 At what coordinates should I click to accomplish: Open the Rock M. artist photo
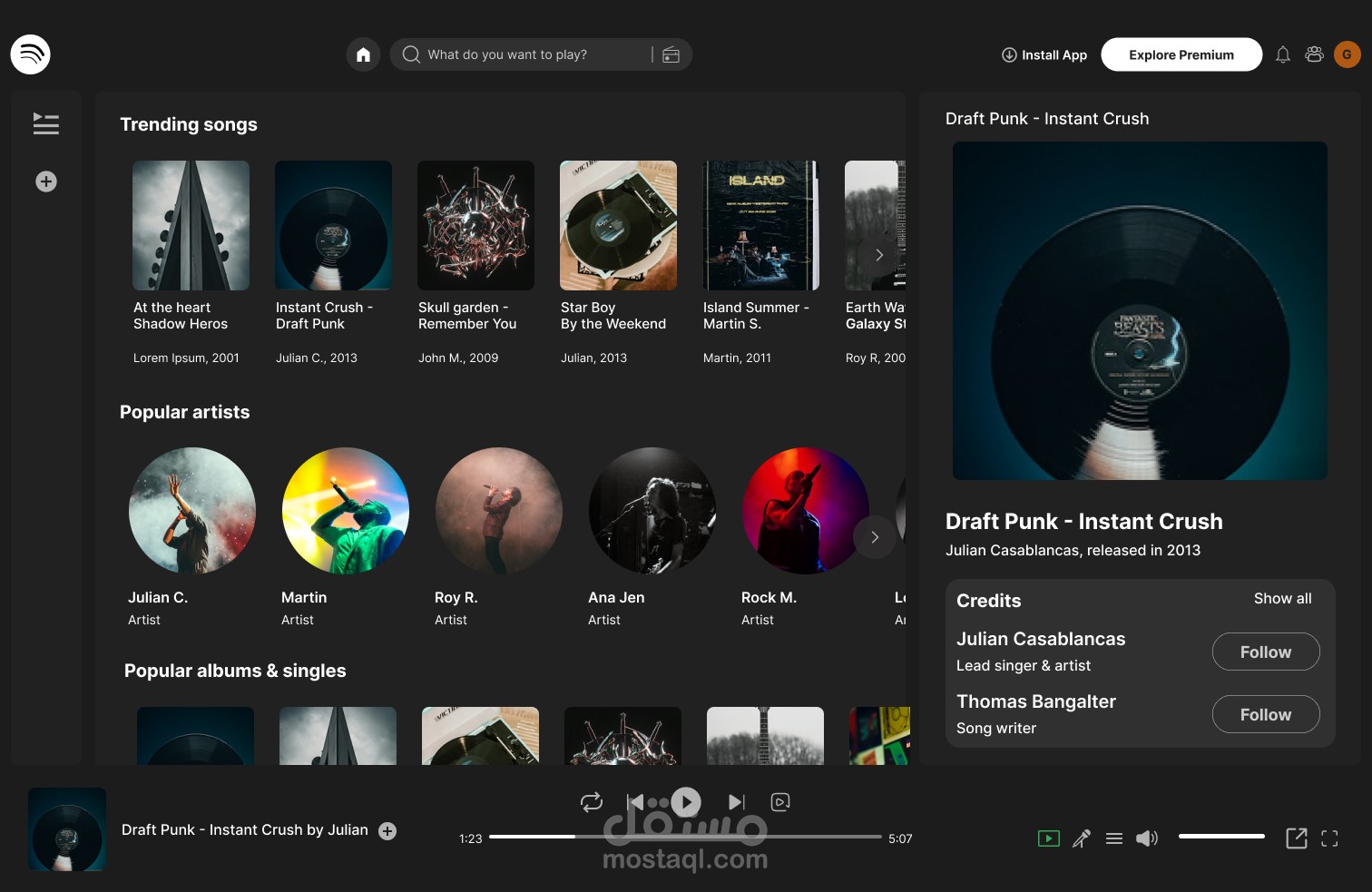click(805, 511)
